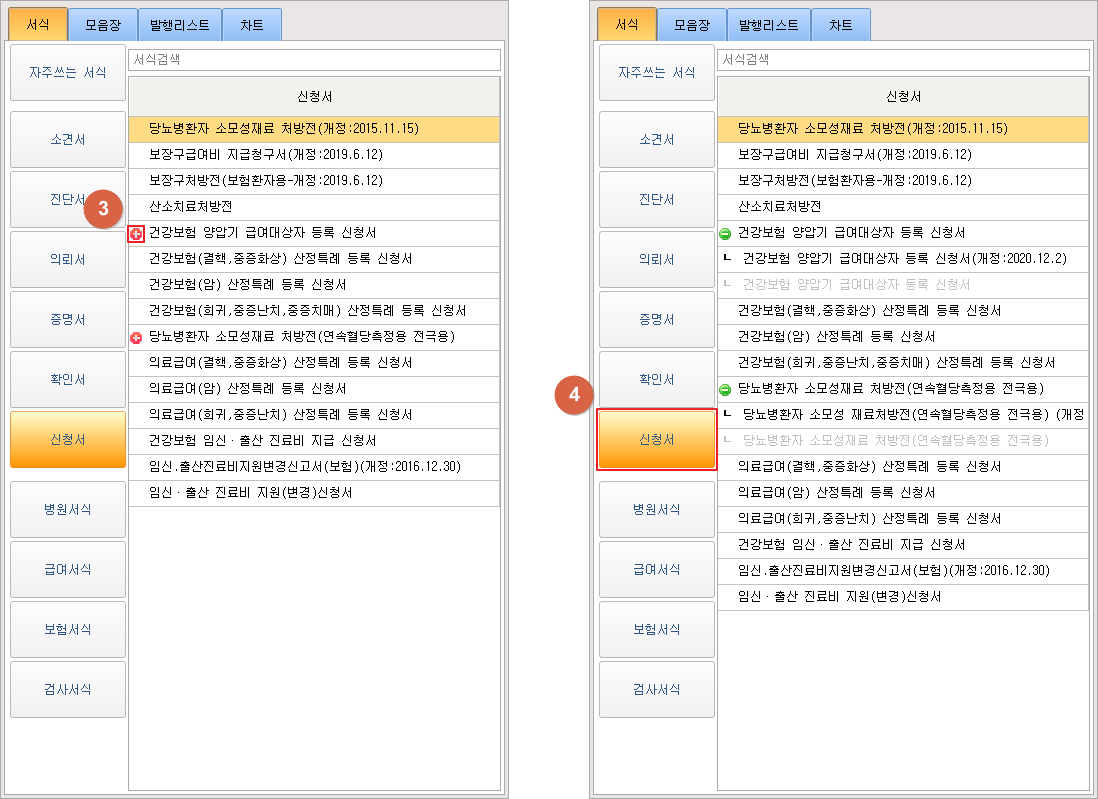Click the highlighted 신청서 button in right panel

click(x=657, y=440)
